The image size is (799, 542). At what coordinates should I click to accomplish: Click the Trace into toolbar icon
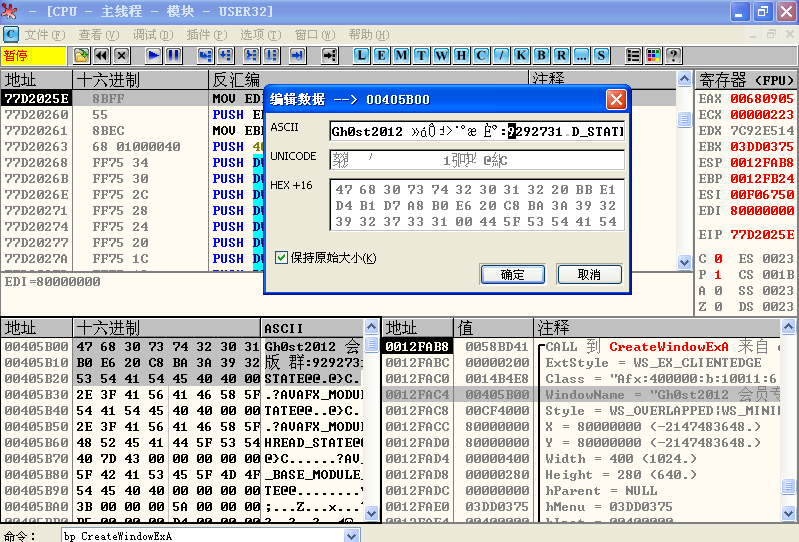[251, 55]
